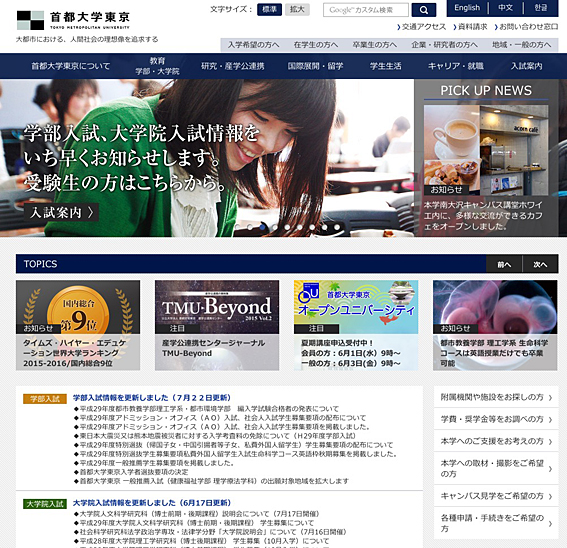Click the 学部入試 orange category label

45,399
